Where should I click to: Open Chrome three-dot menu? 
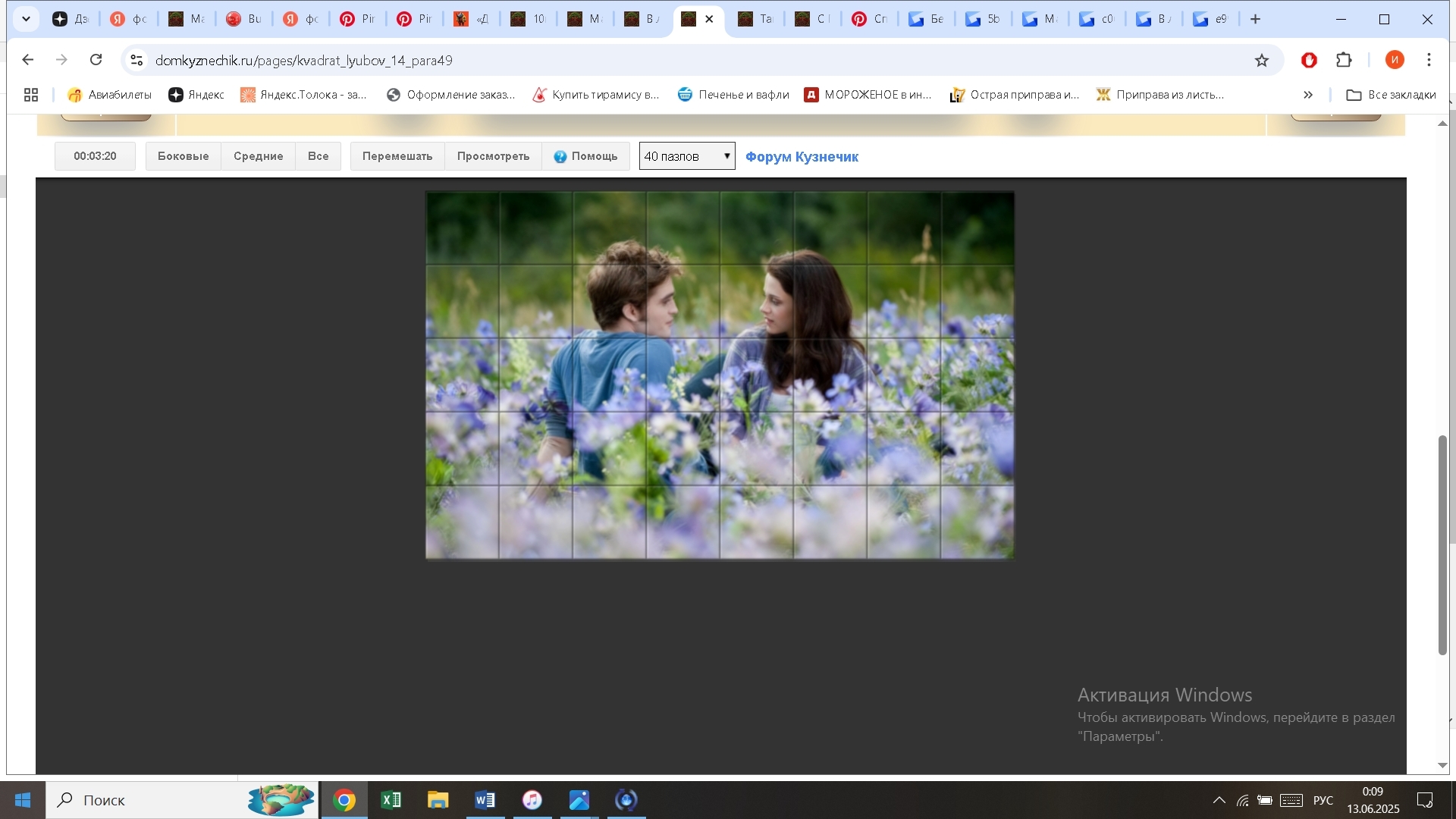[x=1429, y=60]
